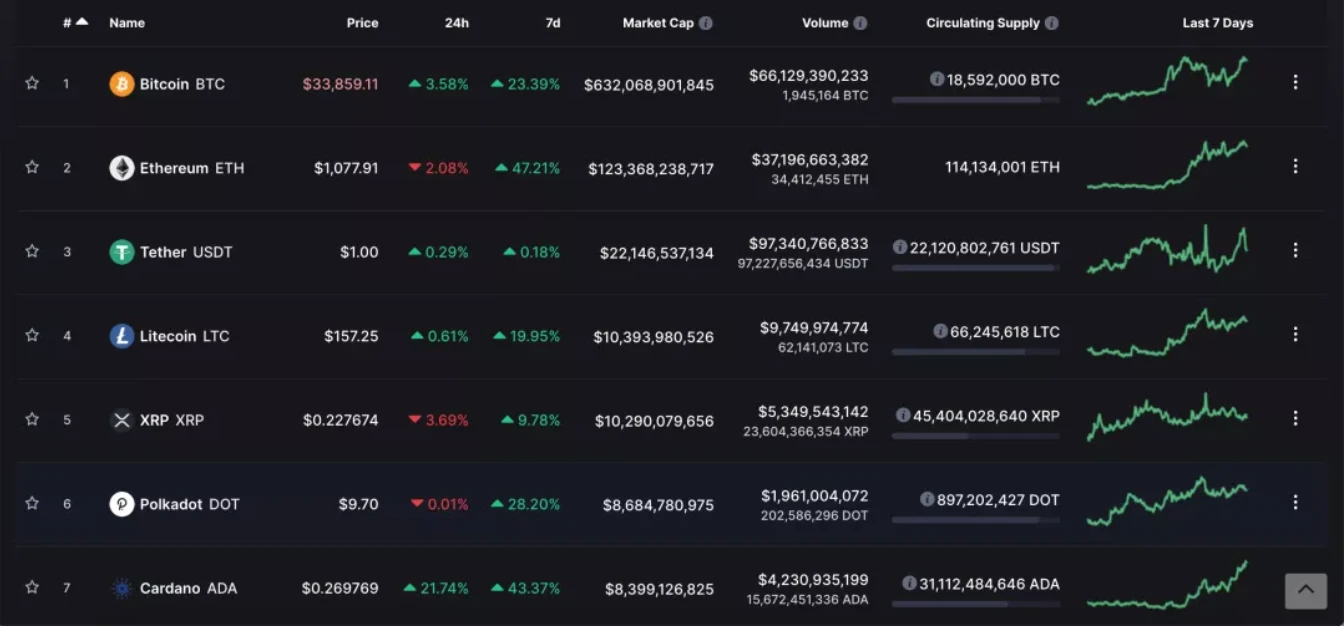The image size is (1344, 626).
Task: Sort by the 7d change column
Action: [553, 23]
